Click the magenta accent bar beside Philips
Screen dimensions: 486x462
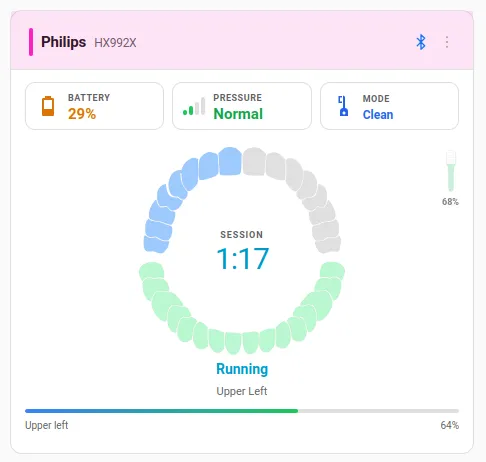(31, 42)
